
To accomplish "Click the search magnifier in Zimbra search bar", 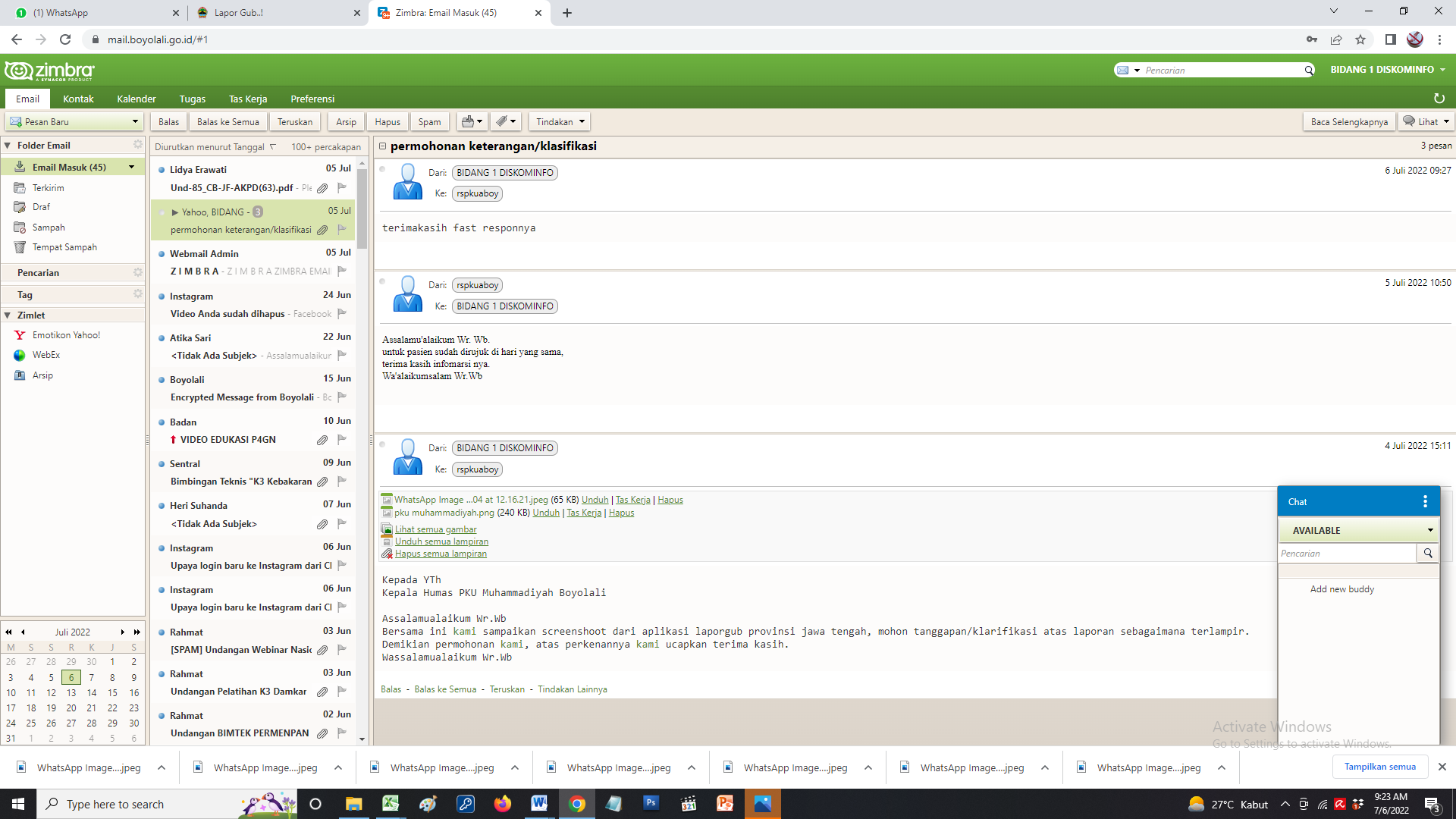I will 1308,71.
